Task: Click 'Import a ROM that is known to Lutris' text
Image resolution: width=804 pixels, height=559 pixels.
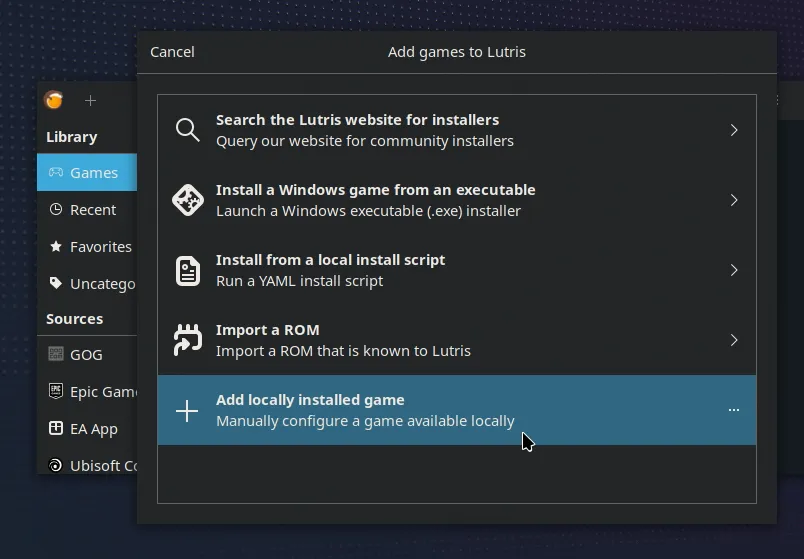Action: (343, 351)
